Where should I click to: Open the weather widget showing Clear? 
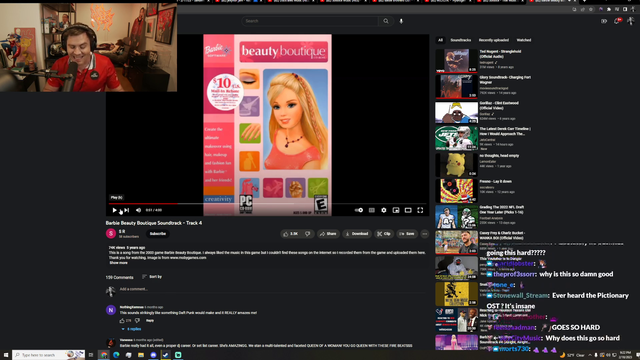coord(573,355)
